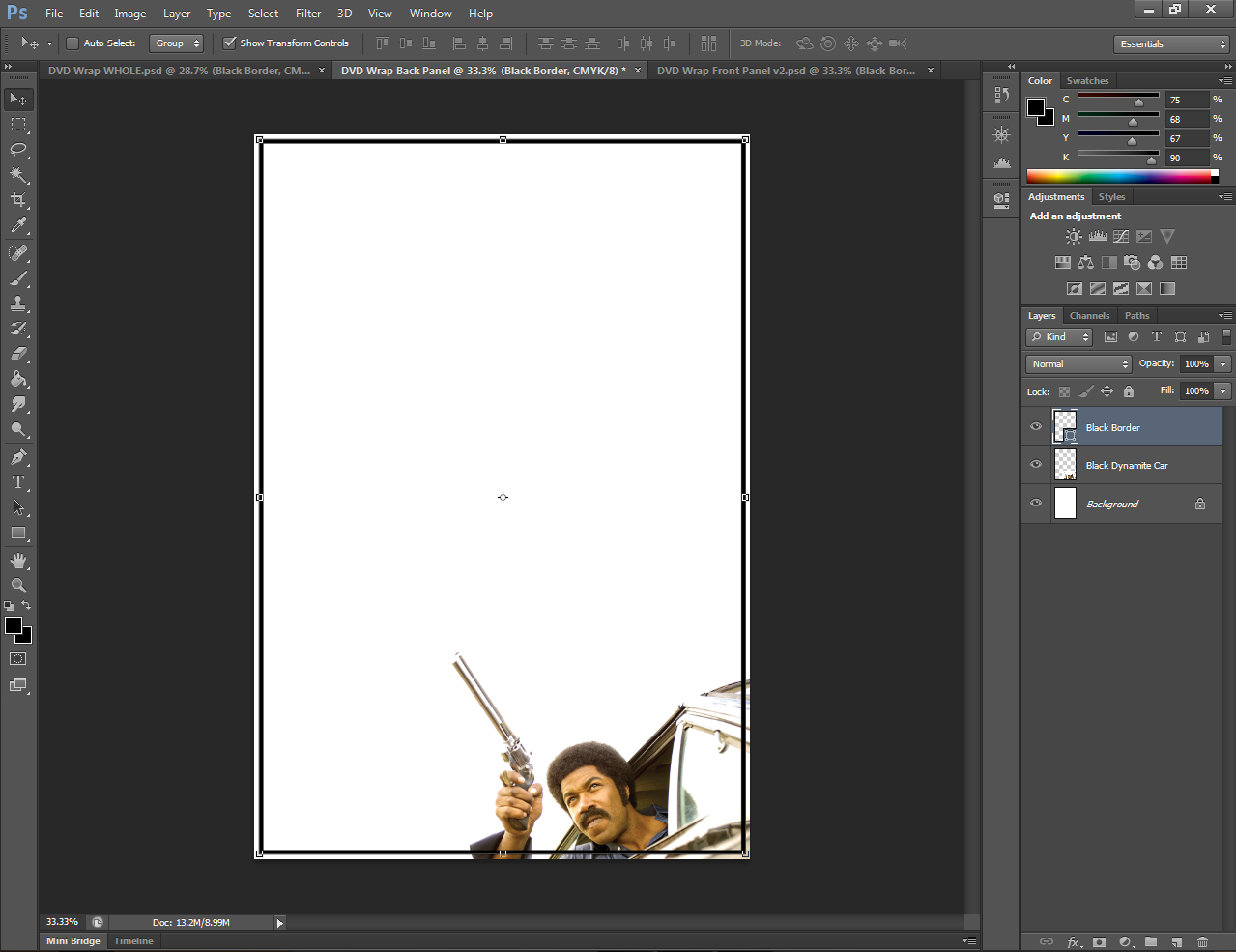Select the Magic Wand tool
Image resolution: width=1236 pixels, height=952 pixels.
(18, 175)
